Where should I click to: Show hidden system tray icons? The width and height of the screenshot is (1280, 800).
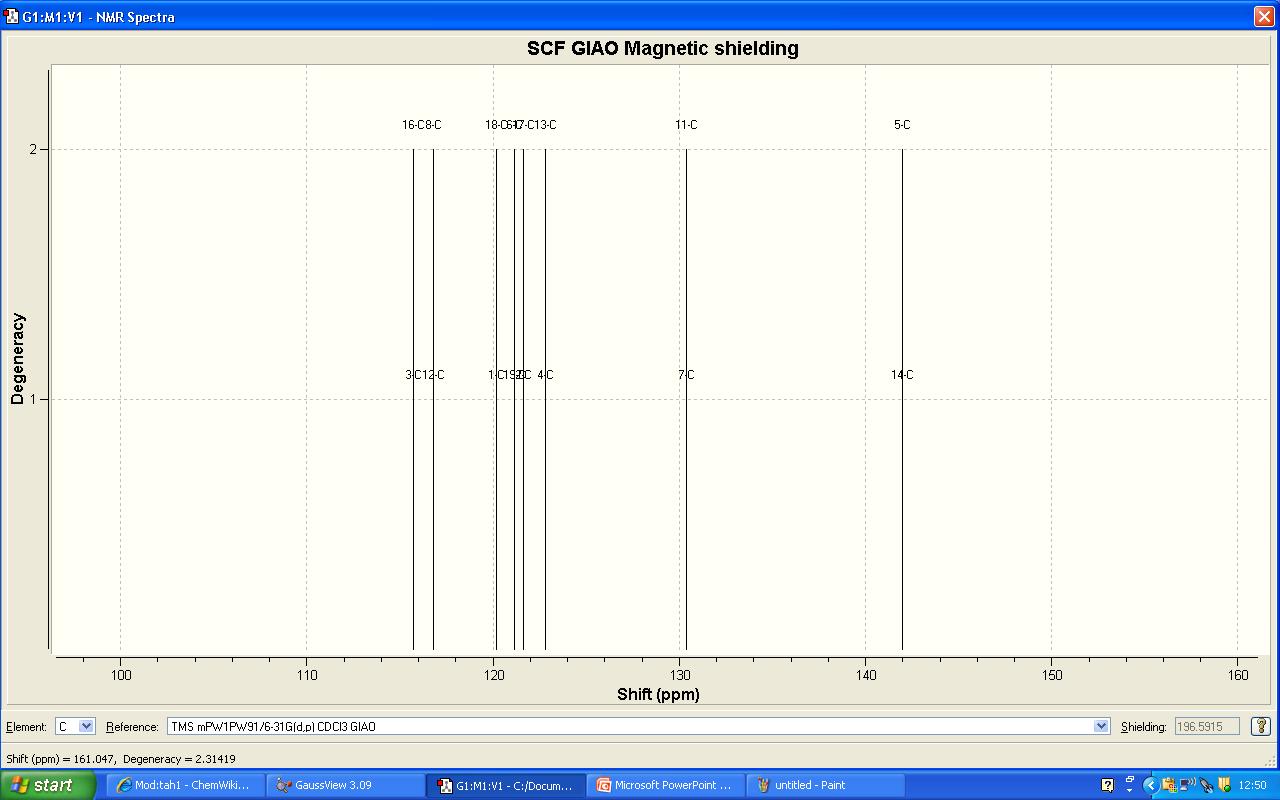click(x=1150, y=785)
